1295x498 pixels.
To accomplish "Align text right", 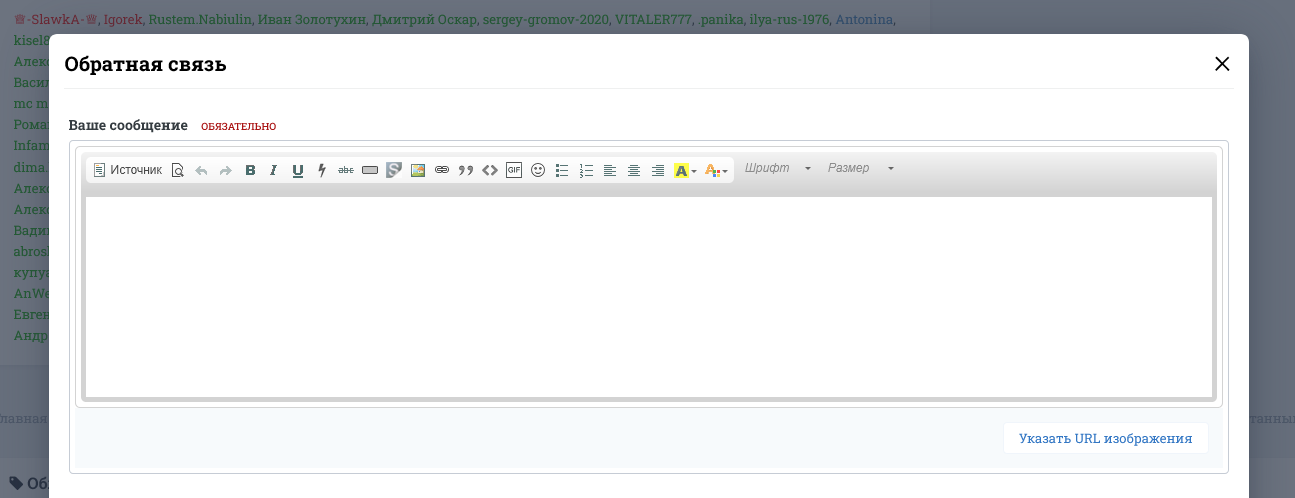I will click(658, 170).
